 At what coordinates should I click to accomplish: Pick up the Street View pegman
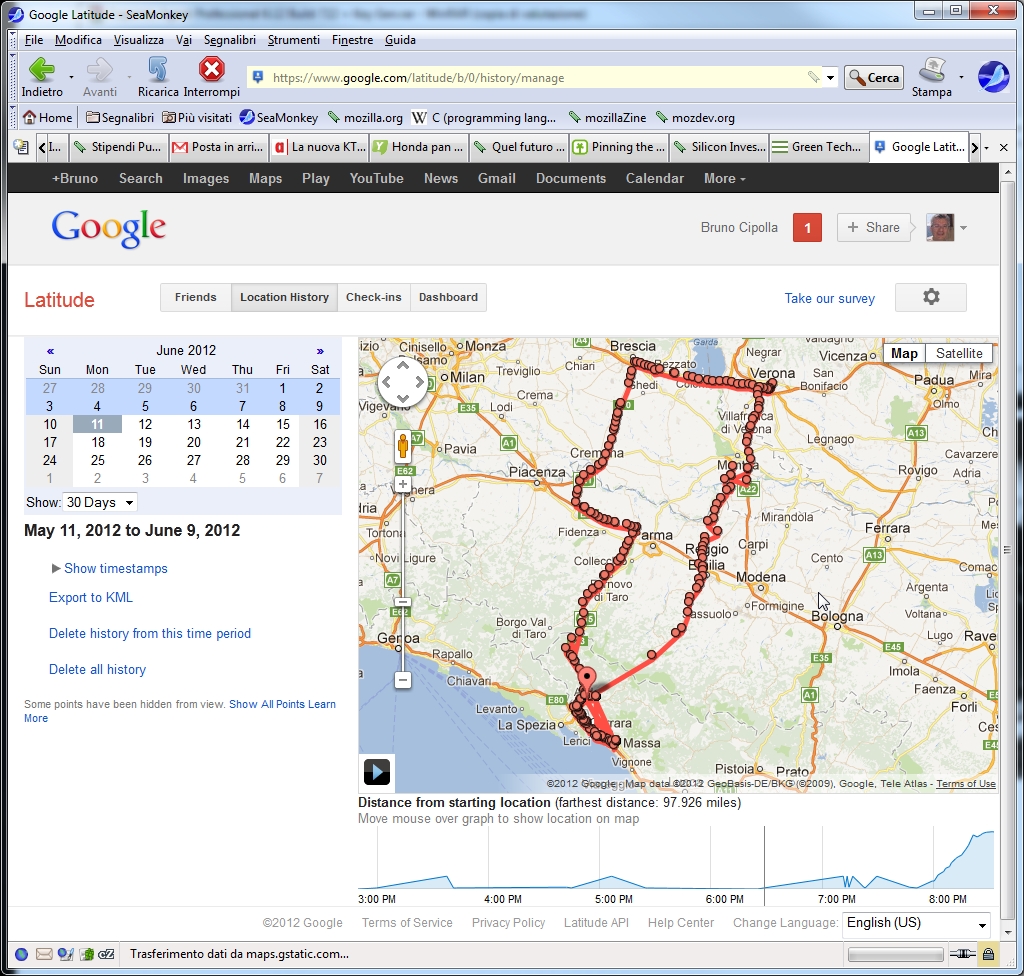pyautogui.click(x=403, y=446)
